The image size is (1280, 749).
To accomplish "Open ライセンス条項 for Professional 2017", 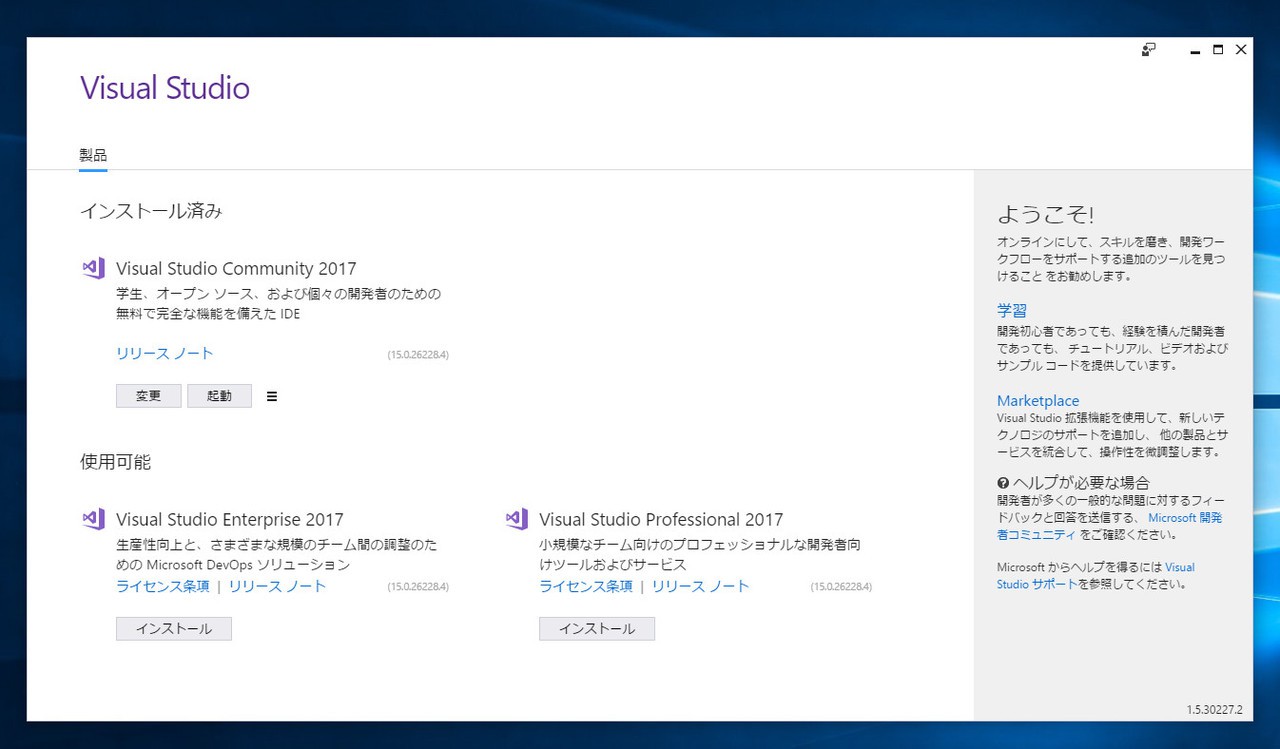I will pyautogui.click(x=586, y=586).
